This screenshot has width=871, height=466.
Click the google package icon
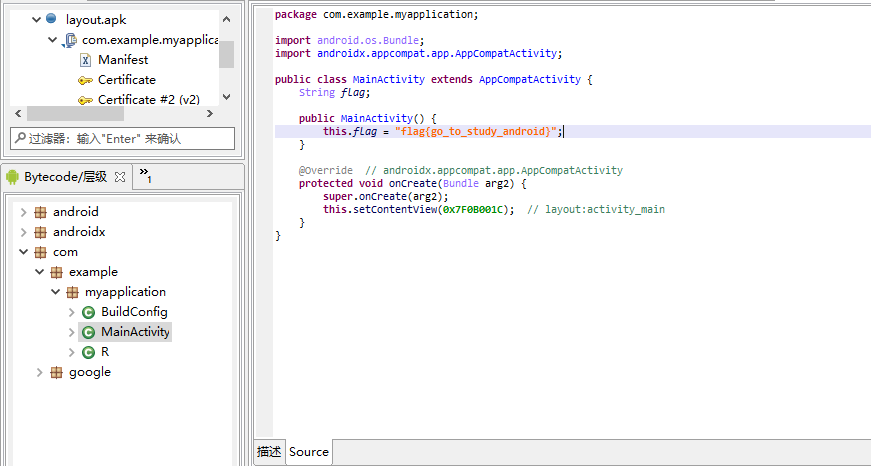(56, 372)
